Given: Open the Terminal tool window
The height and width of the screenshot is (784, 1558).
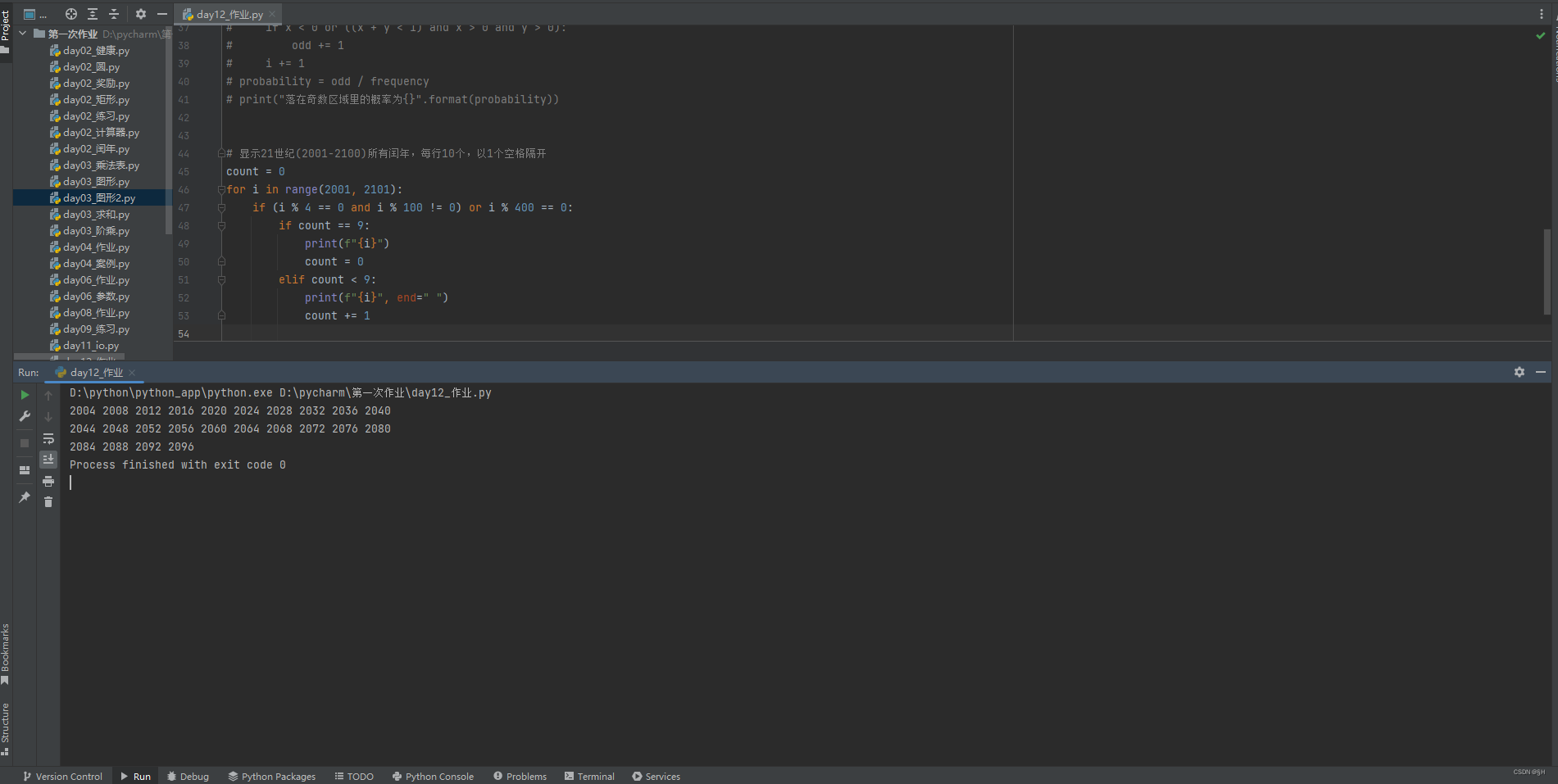Looking at the screenshot, I should pos(589,776).
